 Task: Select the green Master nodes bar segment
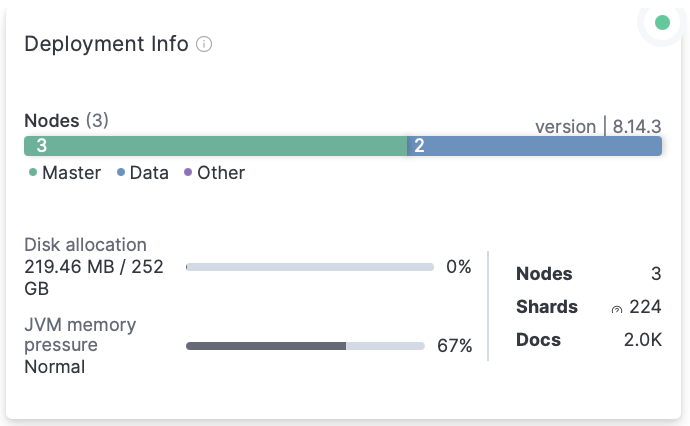point(215,146)
